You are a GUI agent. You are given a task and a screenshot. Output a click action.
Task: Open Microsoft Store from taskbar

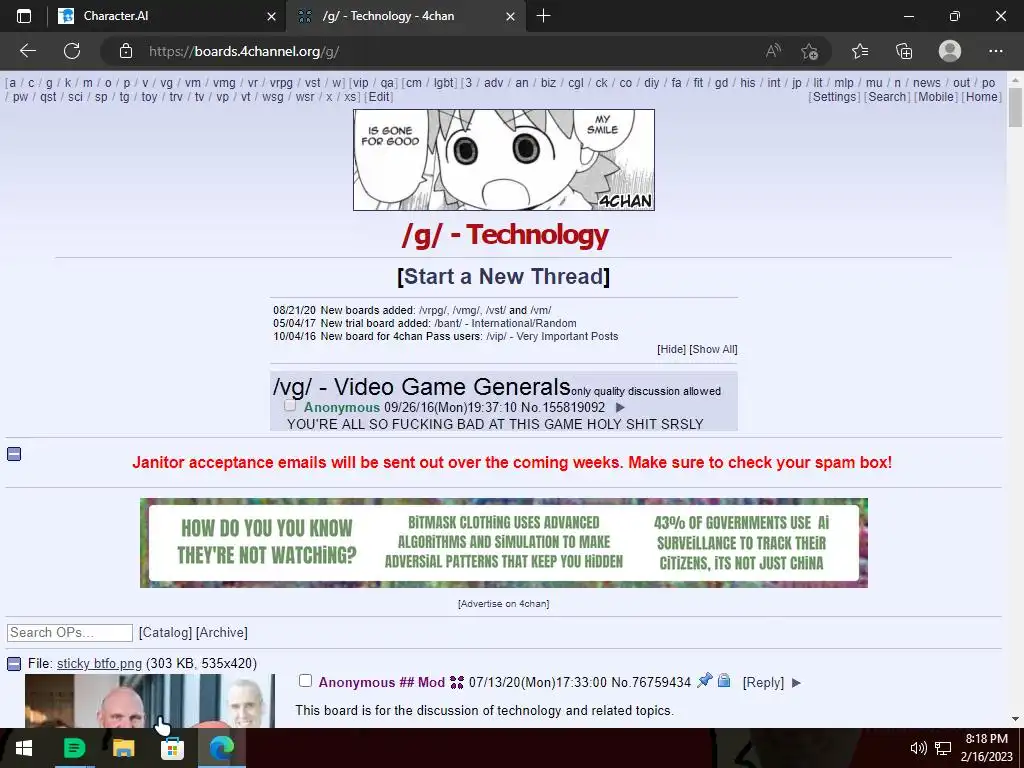click(172, 748)
